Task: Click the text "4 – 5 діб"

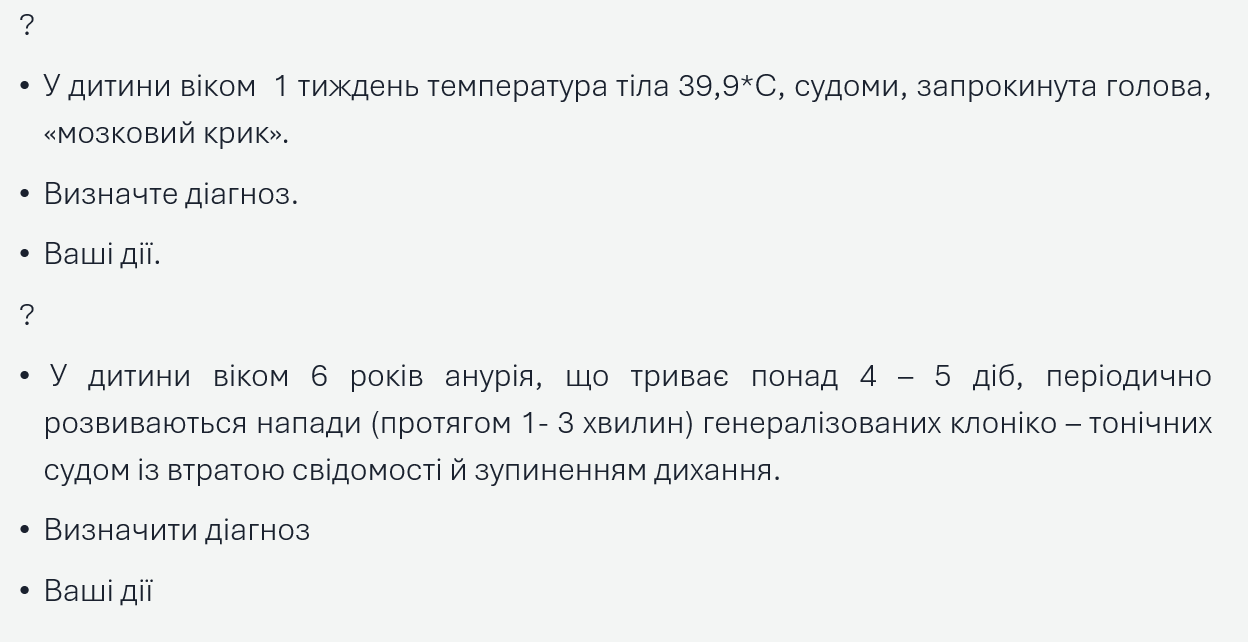Action: (941, 377)
